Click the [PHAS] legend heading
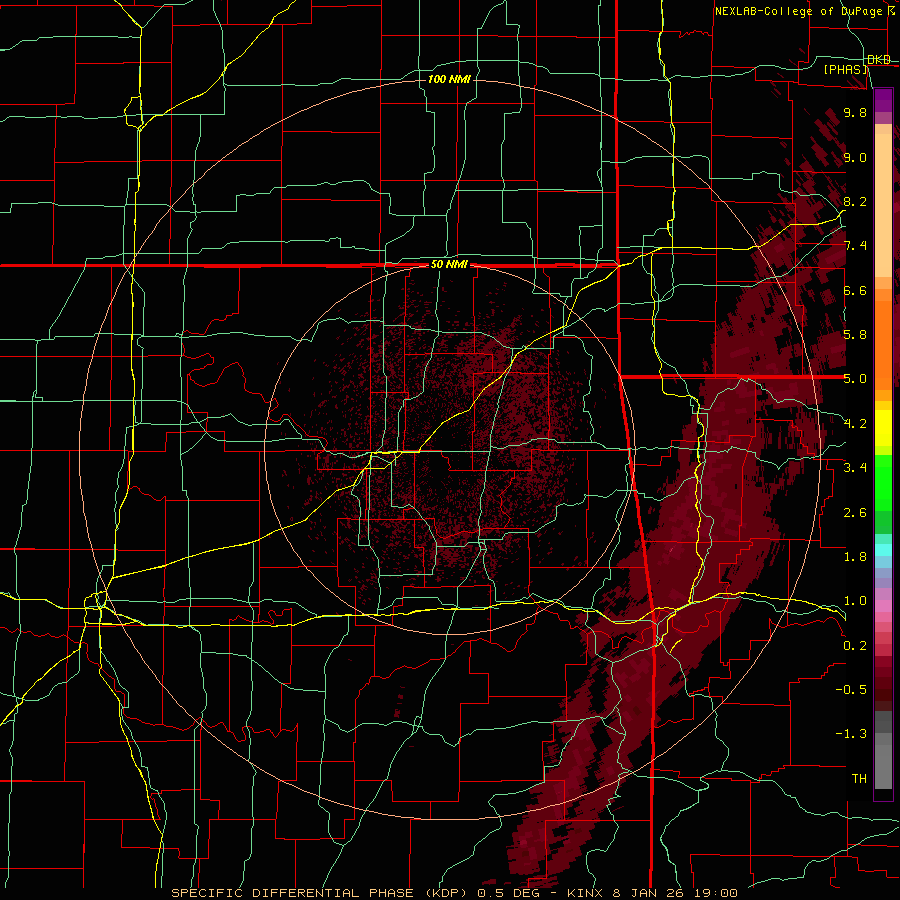The image size is (900, 900). [845, 69]
